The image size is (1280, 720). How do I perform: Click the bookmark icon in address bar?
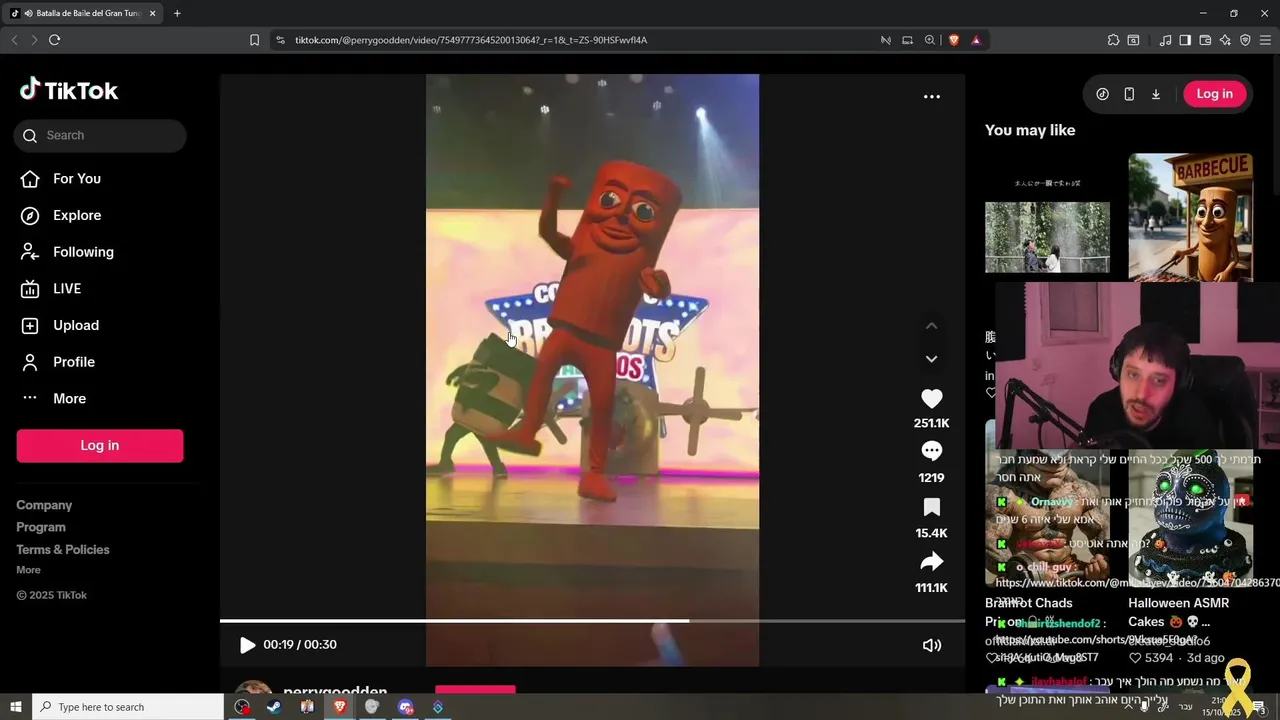pos(254,40)
